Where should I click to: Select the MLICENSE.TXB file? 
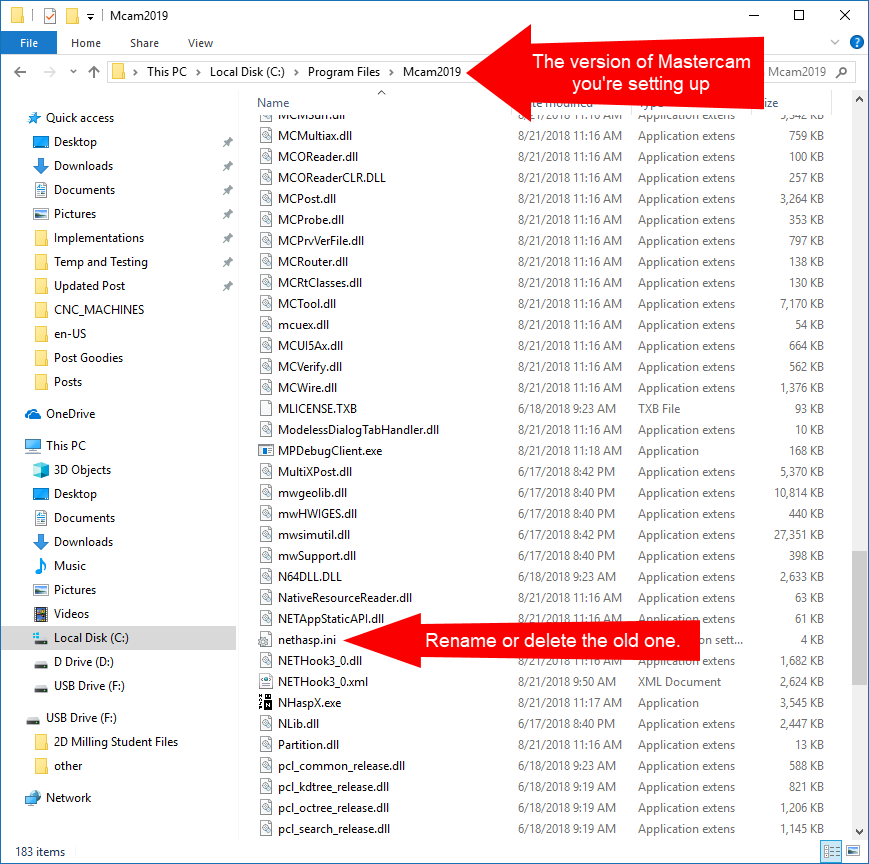[317, 409]
